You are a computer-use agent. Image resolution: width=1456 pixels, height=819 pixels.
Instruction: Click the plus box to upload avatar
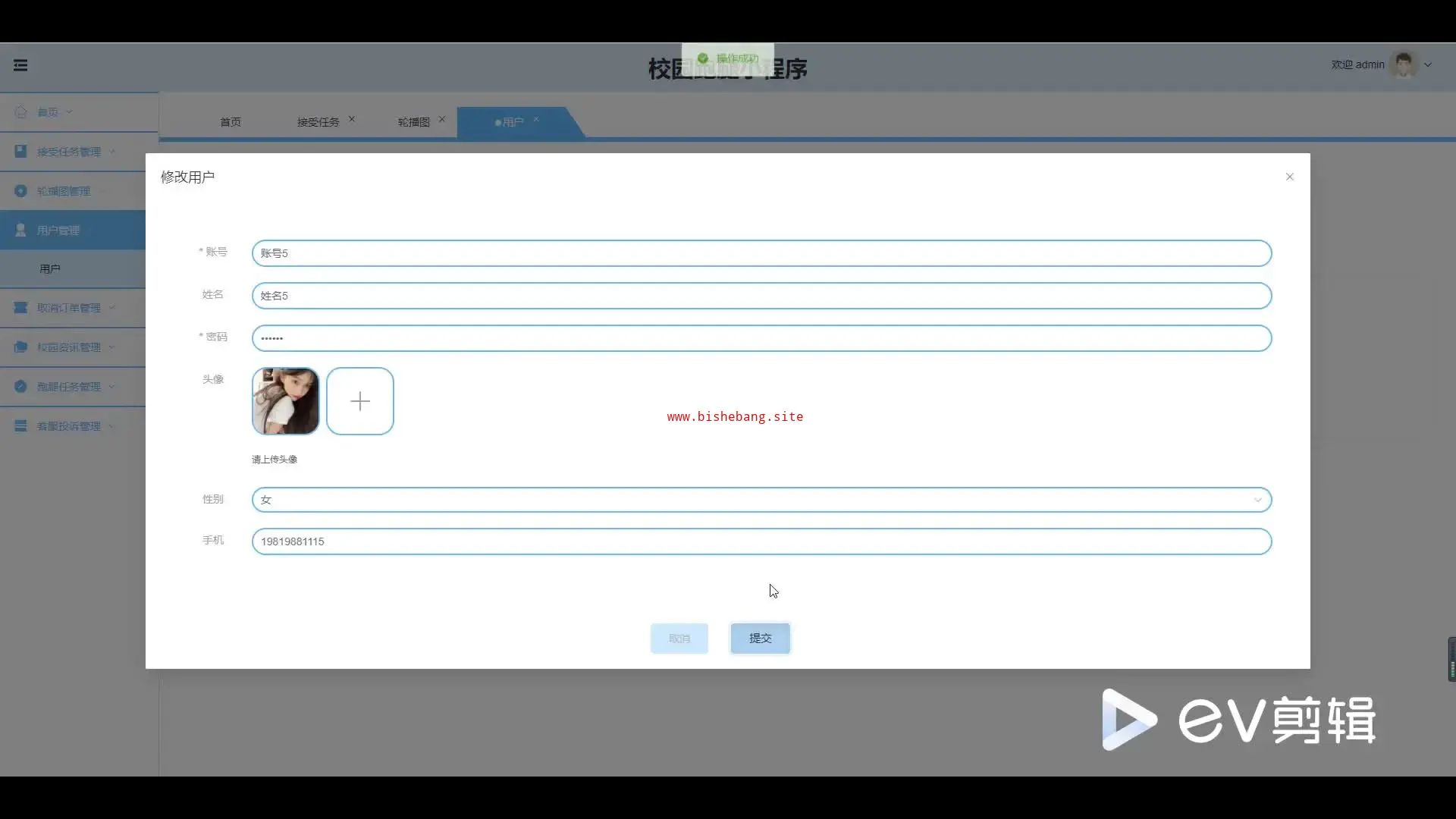pos(360,401)
